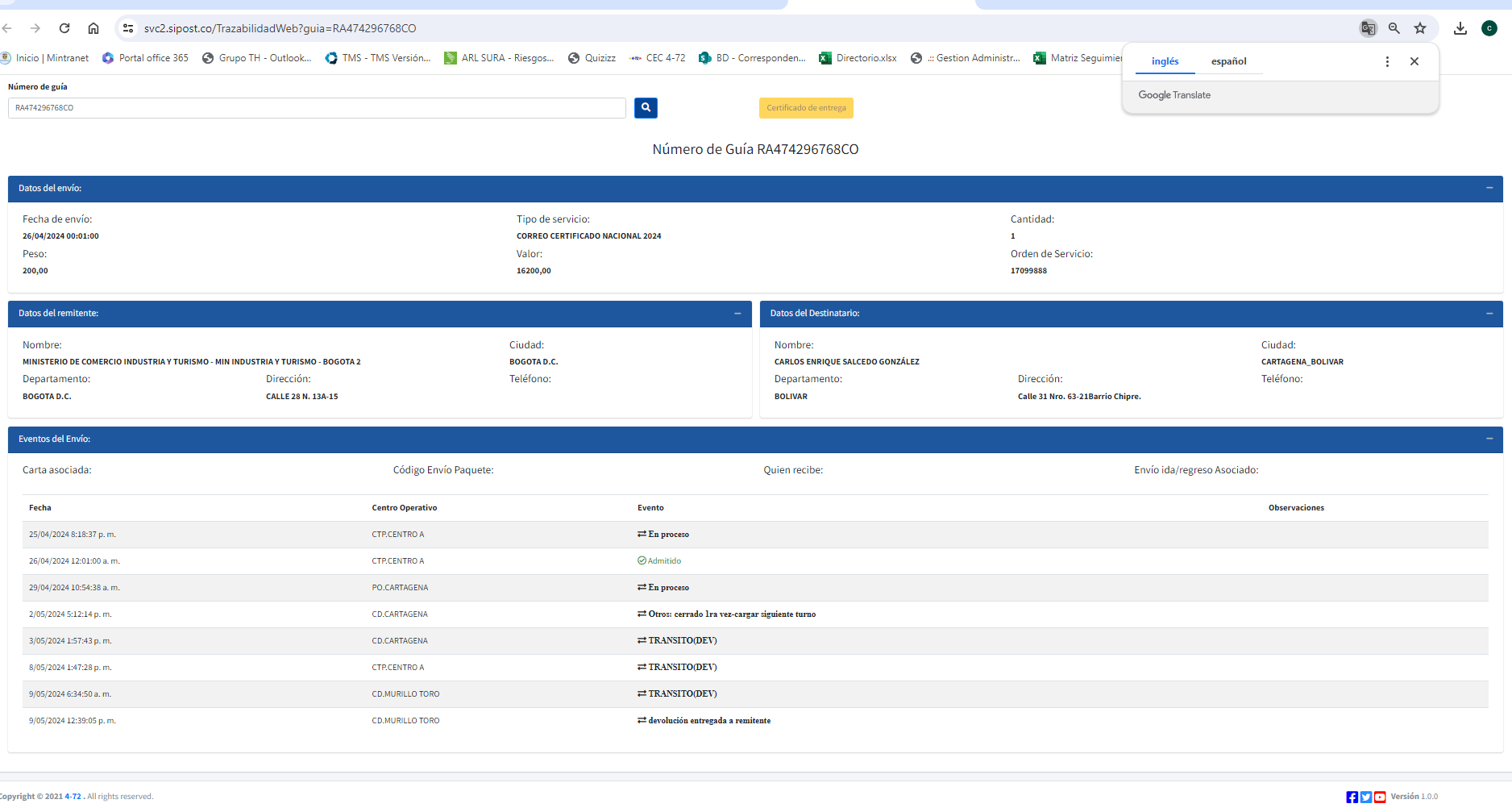Bookmark this page with the star icon
Image resolution: width=1512 pixels, height=812 pixels.
tap(1420, 28)
